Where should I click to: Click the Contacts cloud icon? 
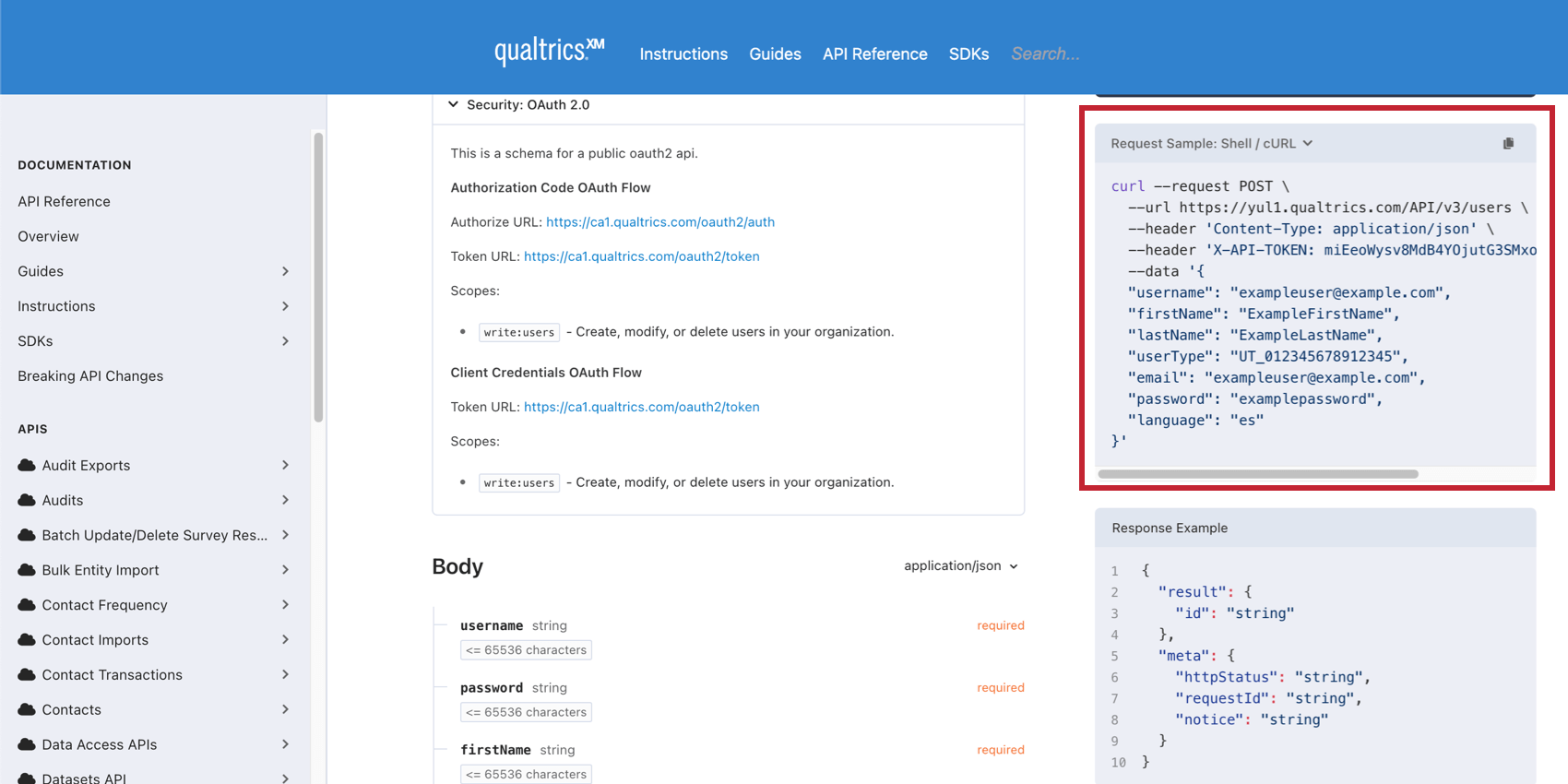click(x=27, y=709)
